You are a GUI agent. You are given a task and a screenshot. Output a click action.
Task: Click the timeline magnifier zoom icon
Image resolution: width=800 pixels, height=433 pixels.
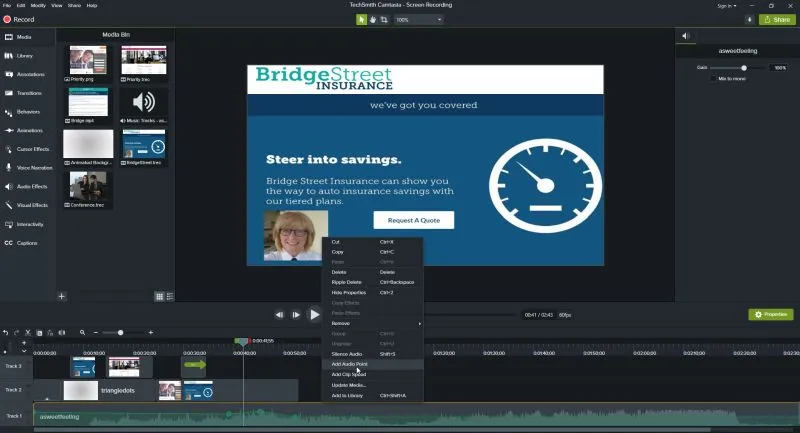(82, 333)
